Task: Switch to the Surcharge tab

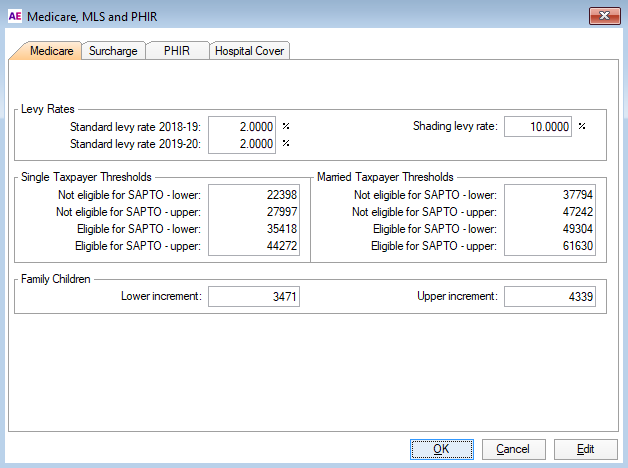Action: [x=113, y=51]
